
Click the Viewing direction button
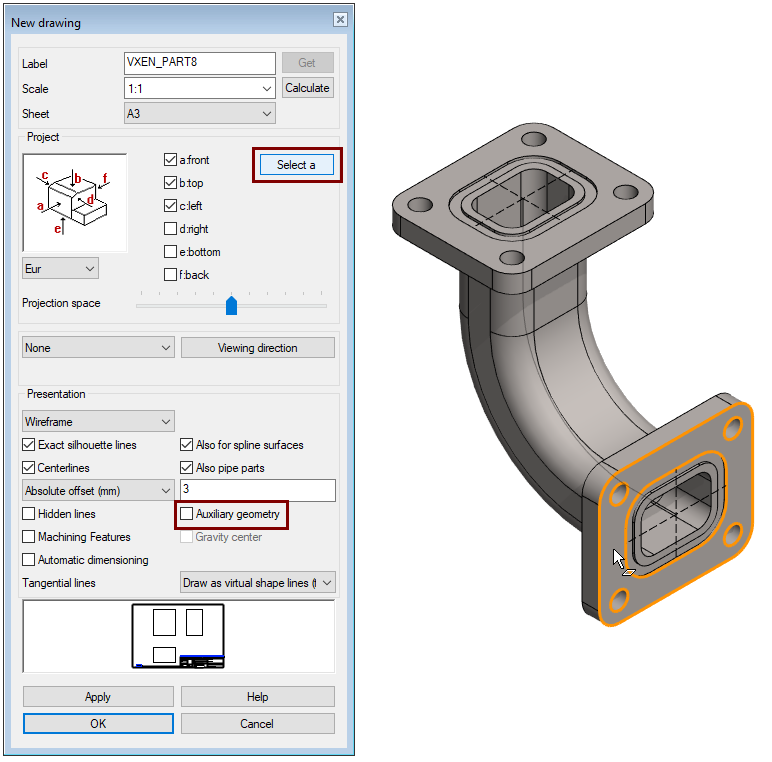(257, 348)
